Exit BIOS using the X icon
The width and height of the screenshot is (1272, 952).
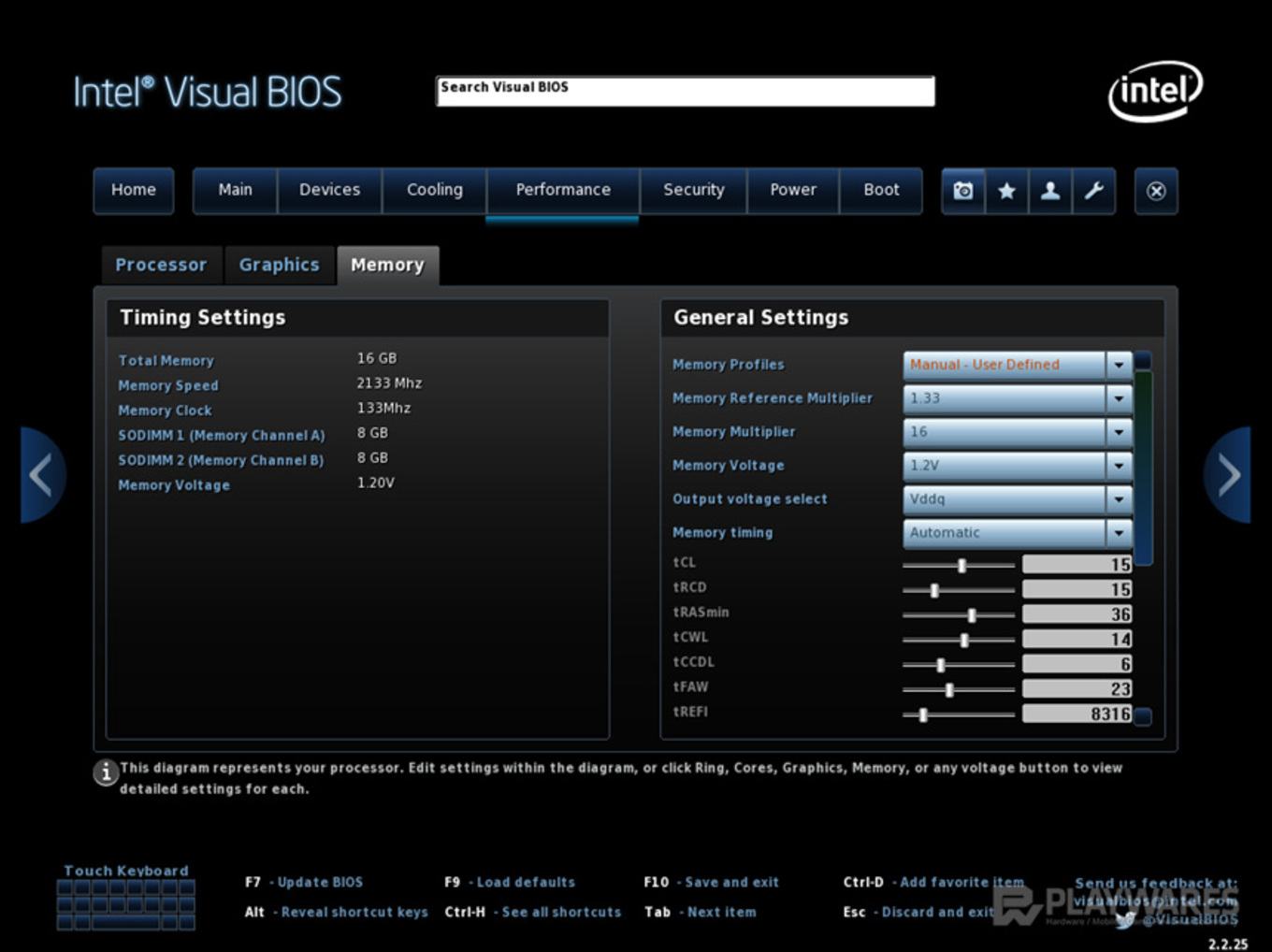tap(1156, 191)
